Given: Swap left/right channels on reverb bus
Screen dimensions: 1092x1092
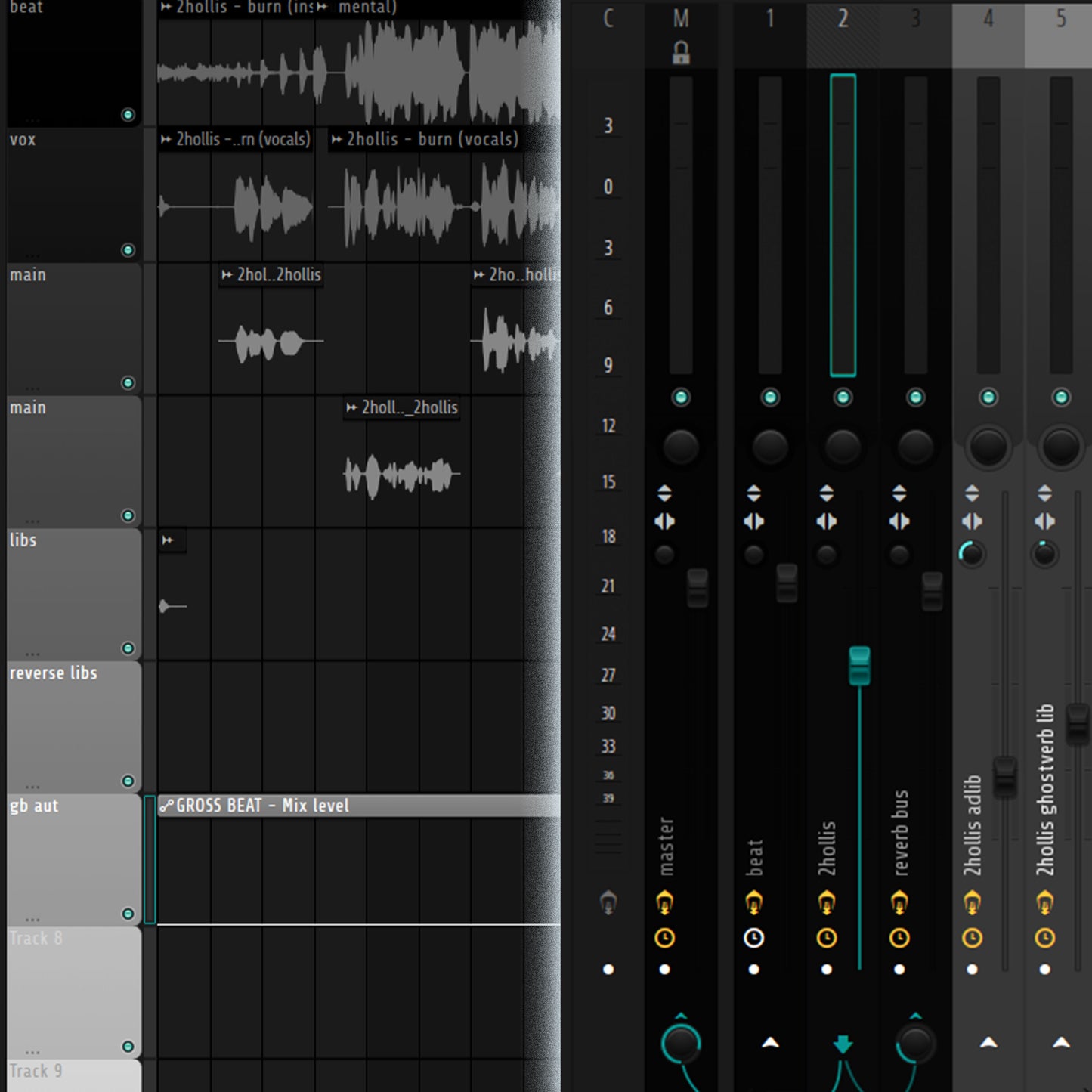Looking at the screenshot, I should coord(899,521).
